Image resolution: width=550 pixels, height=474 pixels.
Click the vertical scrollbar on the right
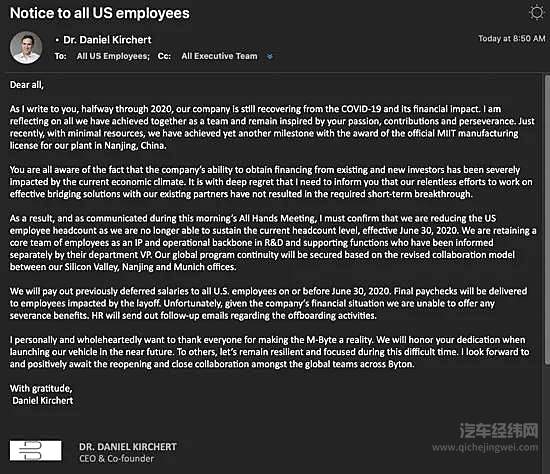547,220
